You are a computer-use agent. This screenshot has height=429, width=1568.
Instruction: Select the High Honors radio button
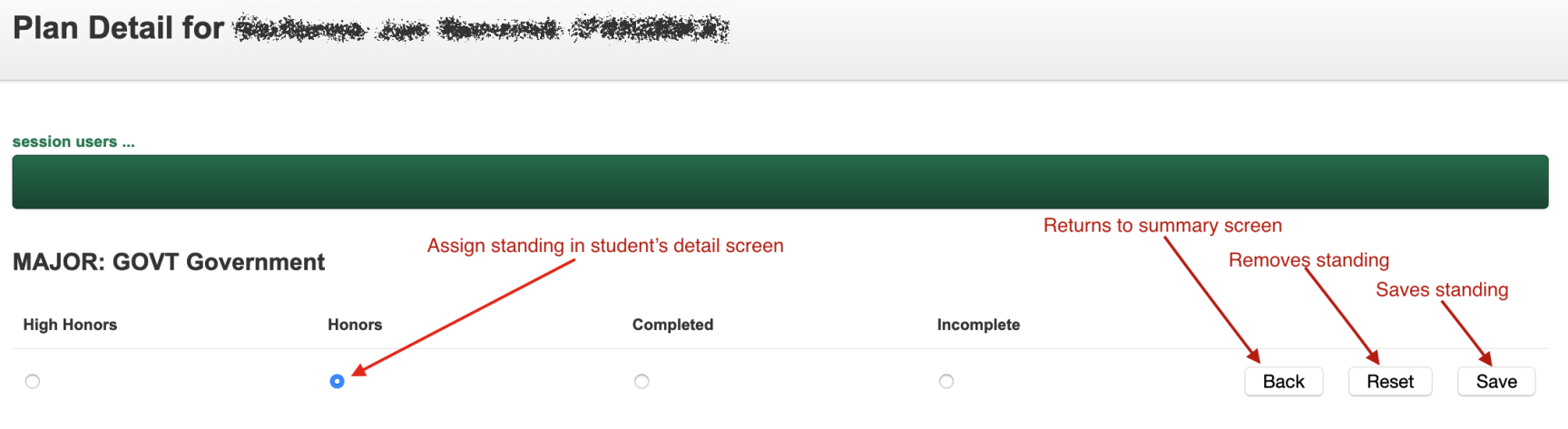(x=33, y=381)
